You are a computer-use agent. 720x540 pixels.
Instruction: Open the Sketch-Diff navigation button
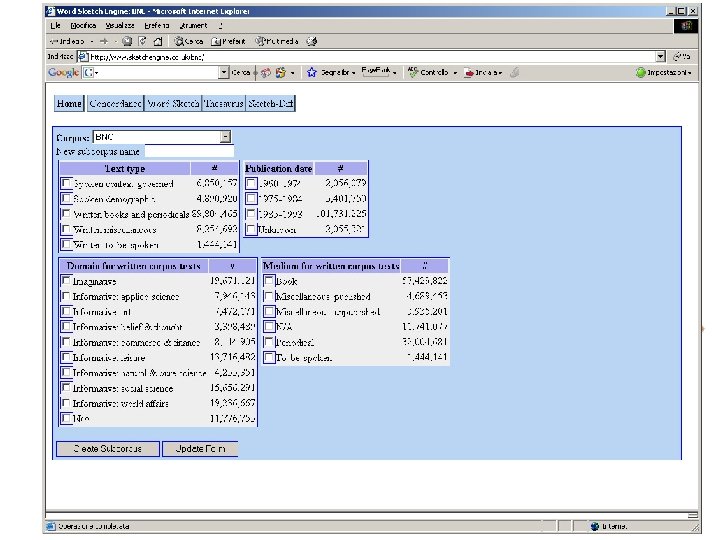coord(270,104)
